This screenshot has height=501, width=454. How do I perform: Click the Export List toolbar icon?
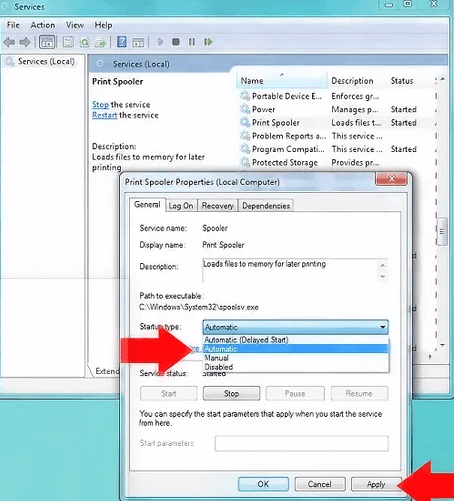pos(100,42)
